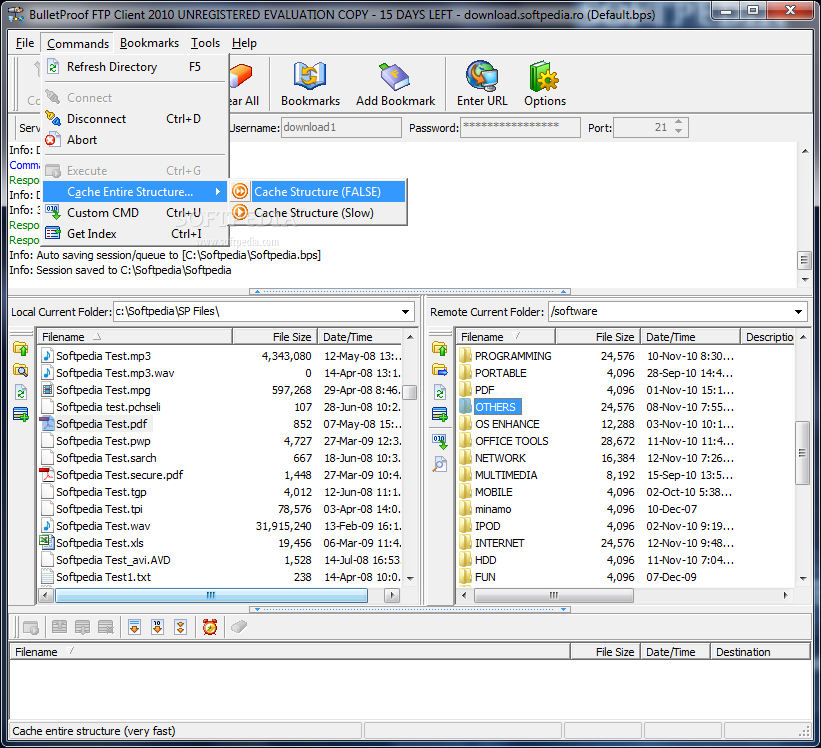Select Softpedia Test.pdf in local list
The height and width of the screenshot is (748, 821).
pos(102,424)
